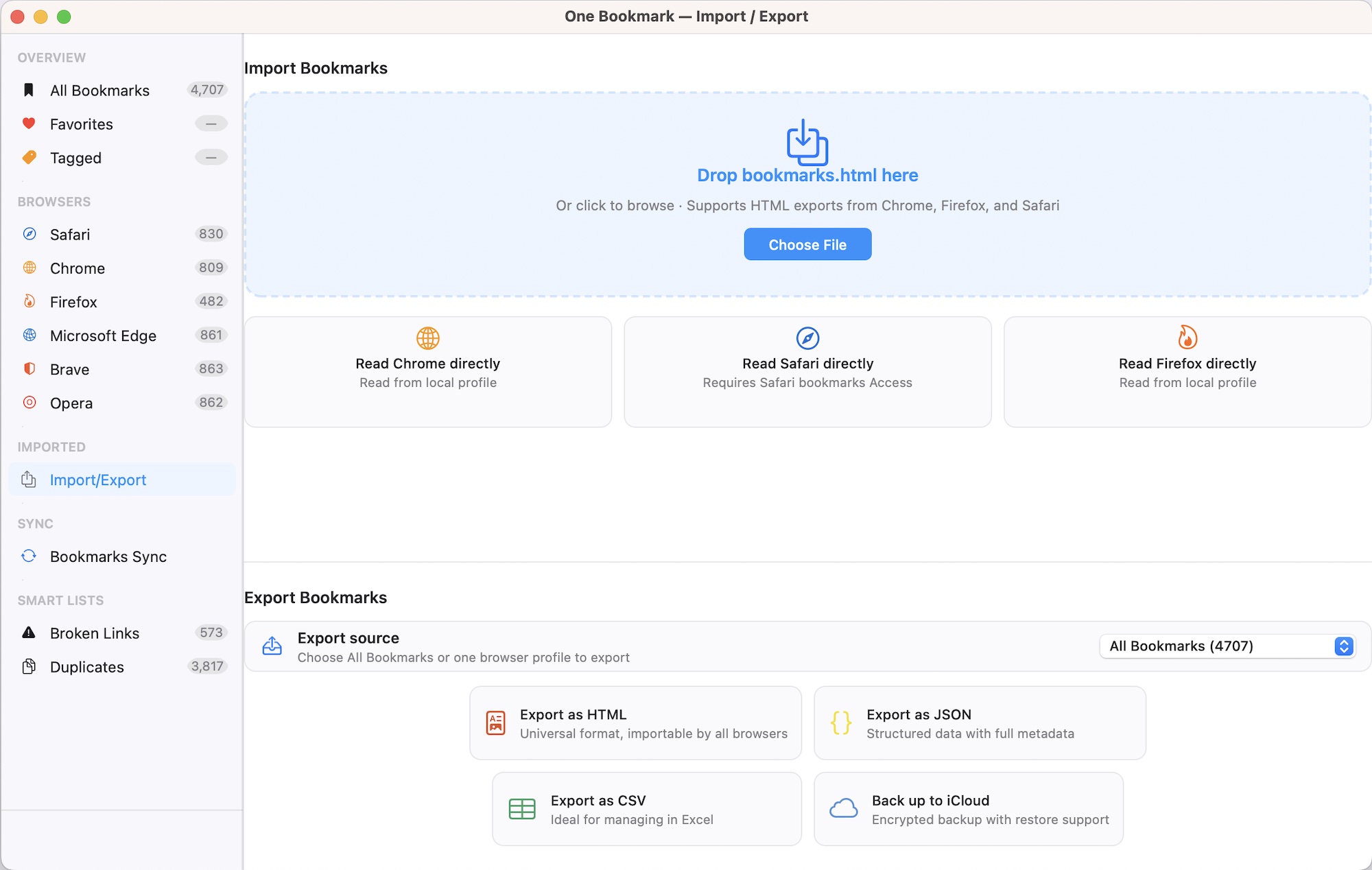
Task: Click Export as CSV
Action: pos(647,809)
